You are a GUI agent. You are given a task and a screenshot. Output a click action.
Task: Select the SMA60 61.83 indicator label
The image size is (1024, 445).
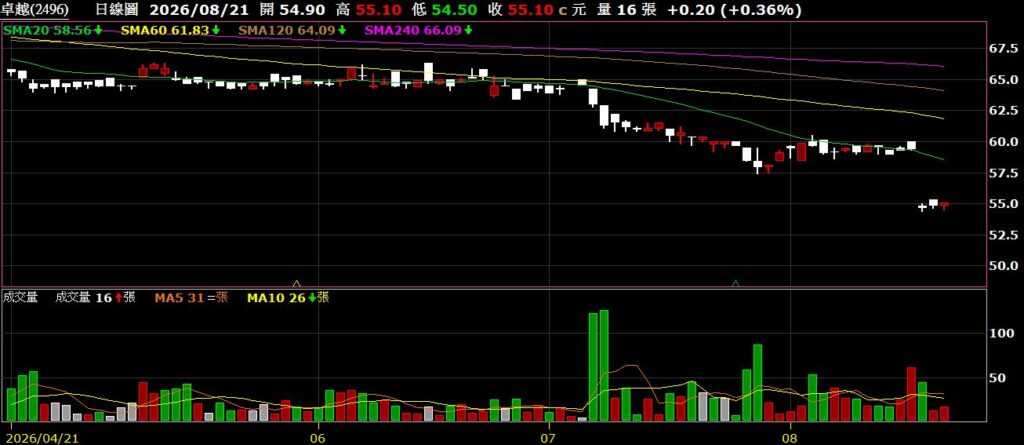[170, 30]
